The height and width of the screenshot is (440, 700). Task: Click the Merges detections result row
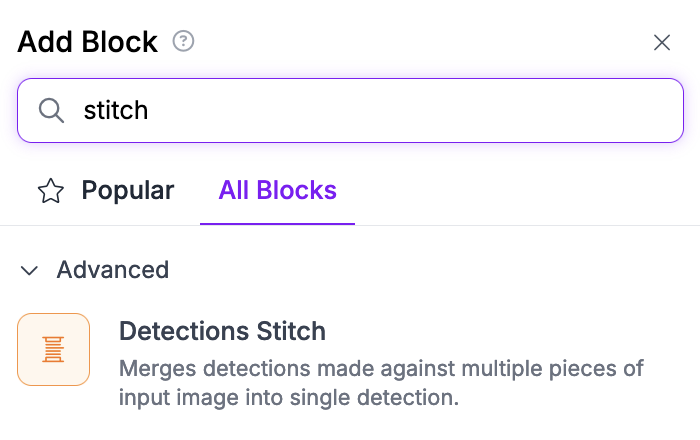(350, 362)
